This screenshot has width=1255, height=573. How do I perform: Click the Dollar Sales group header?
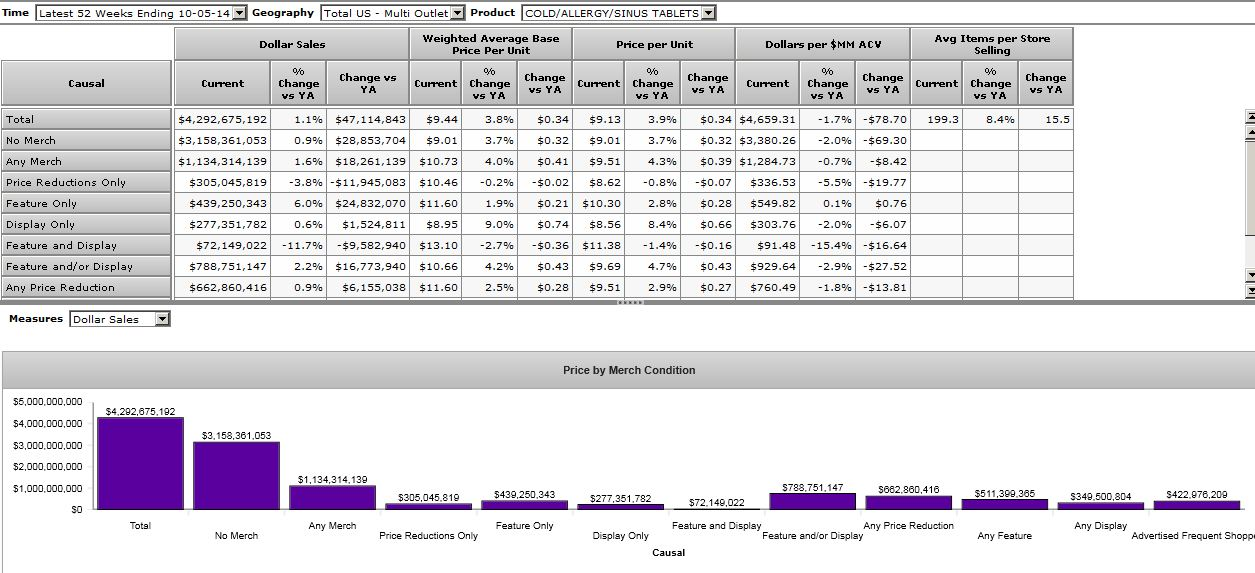291,44
